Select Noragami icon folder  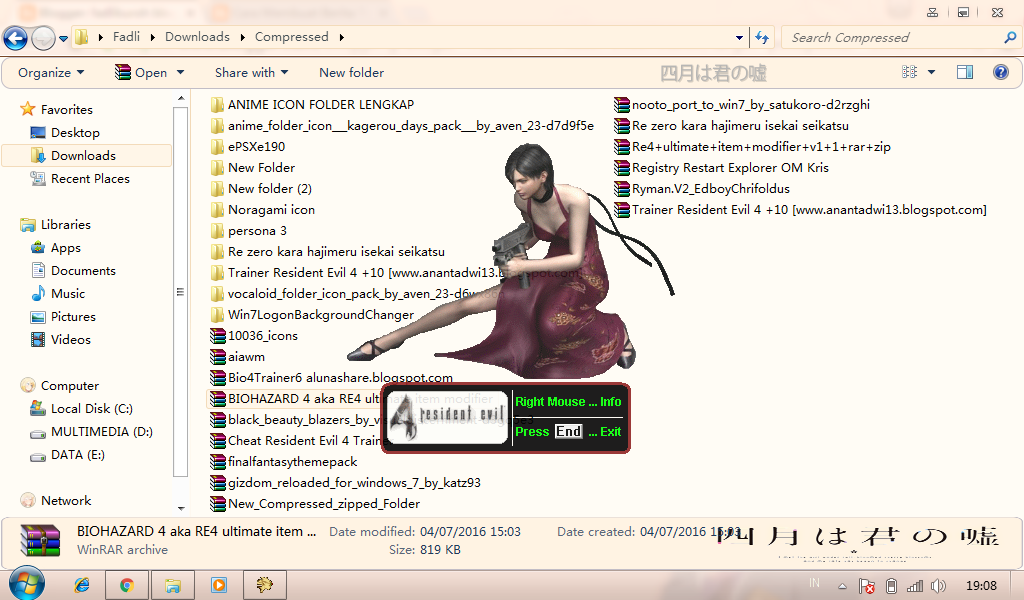click(x=217, y=210)
